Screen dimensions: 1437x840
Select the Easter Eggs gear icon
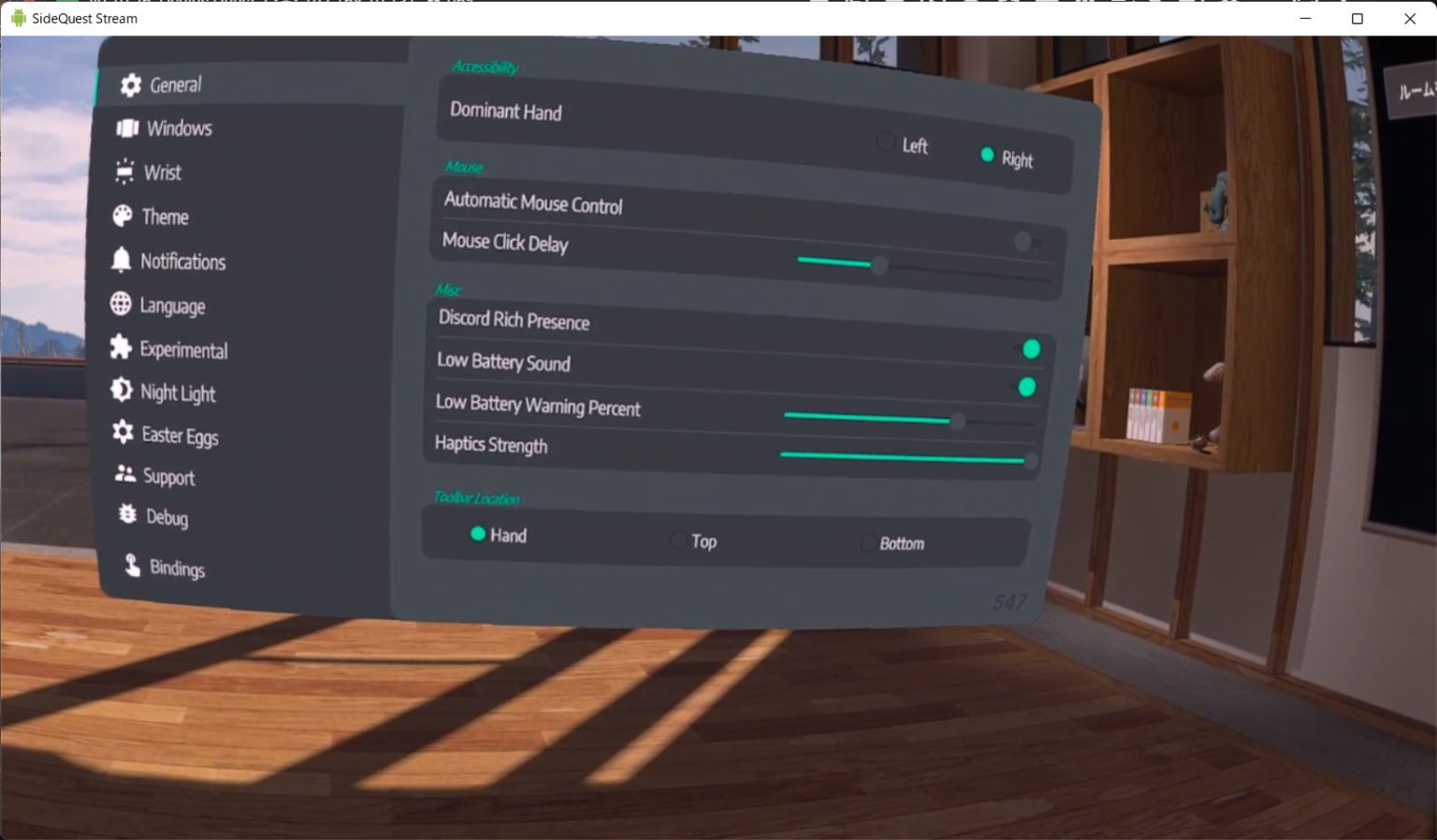tap(123, 432)
